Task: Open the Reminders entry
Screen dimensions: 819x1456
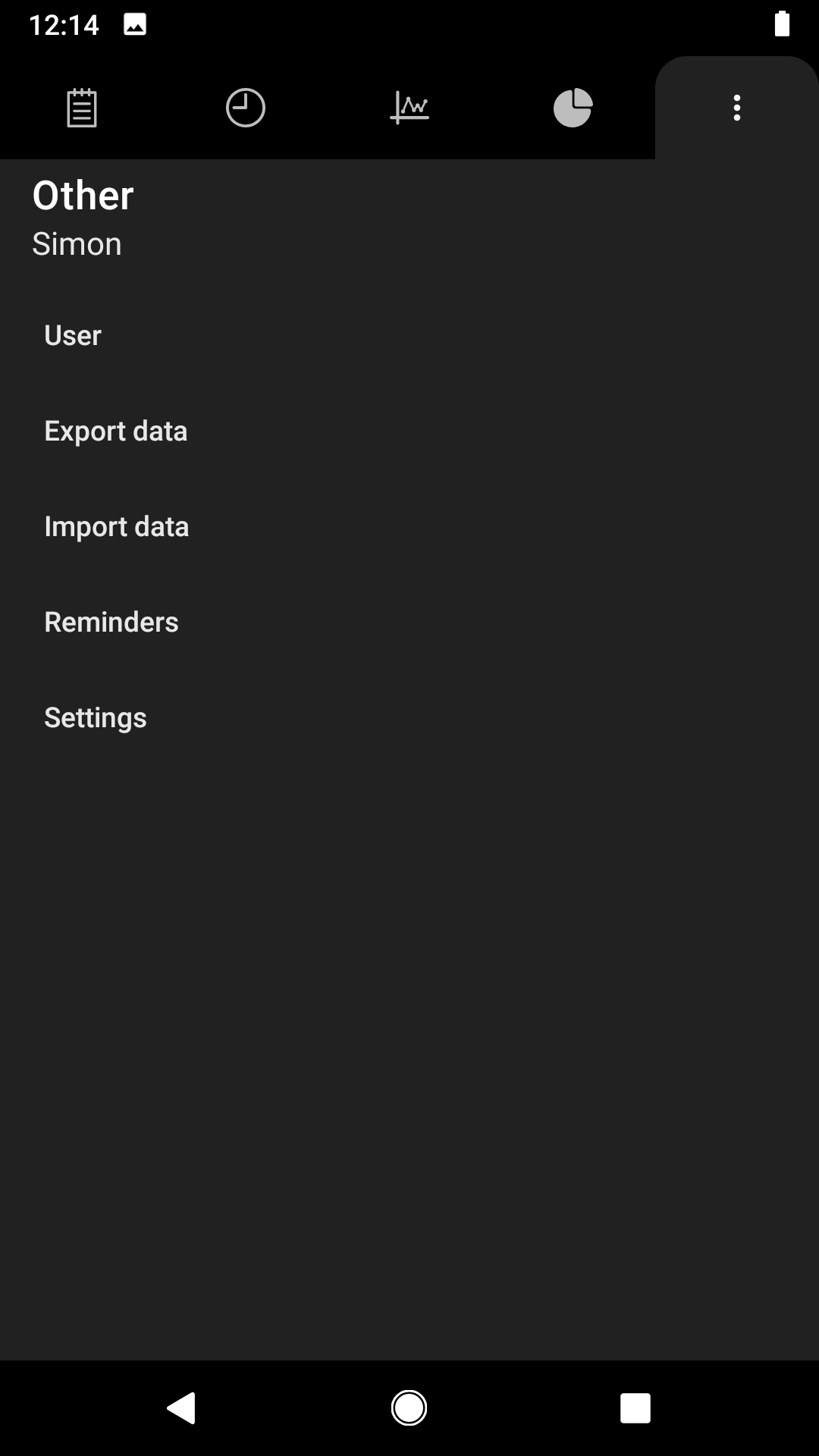Action: 409,622
